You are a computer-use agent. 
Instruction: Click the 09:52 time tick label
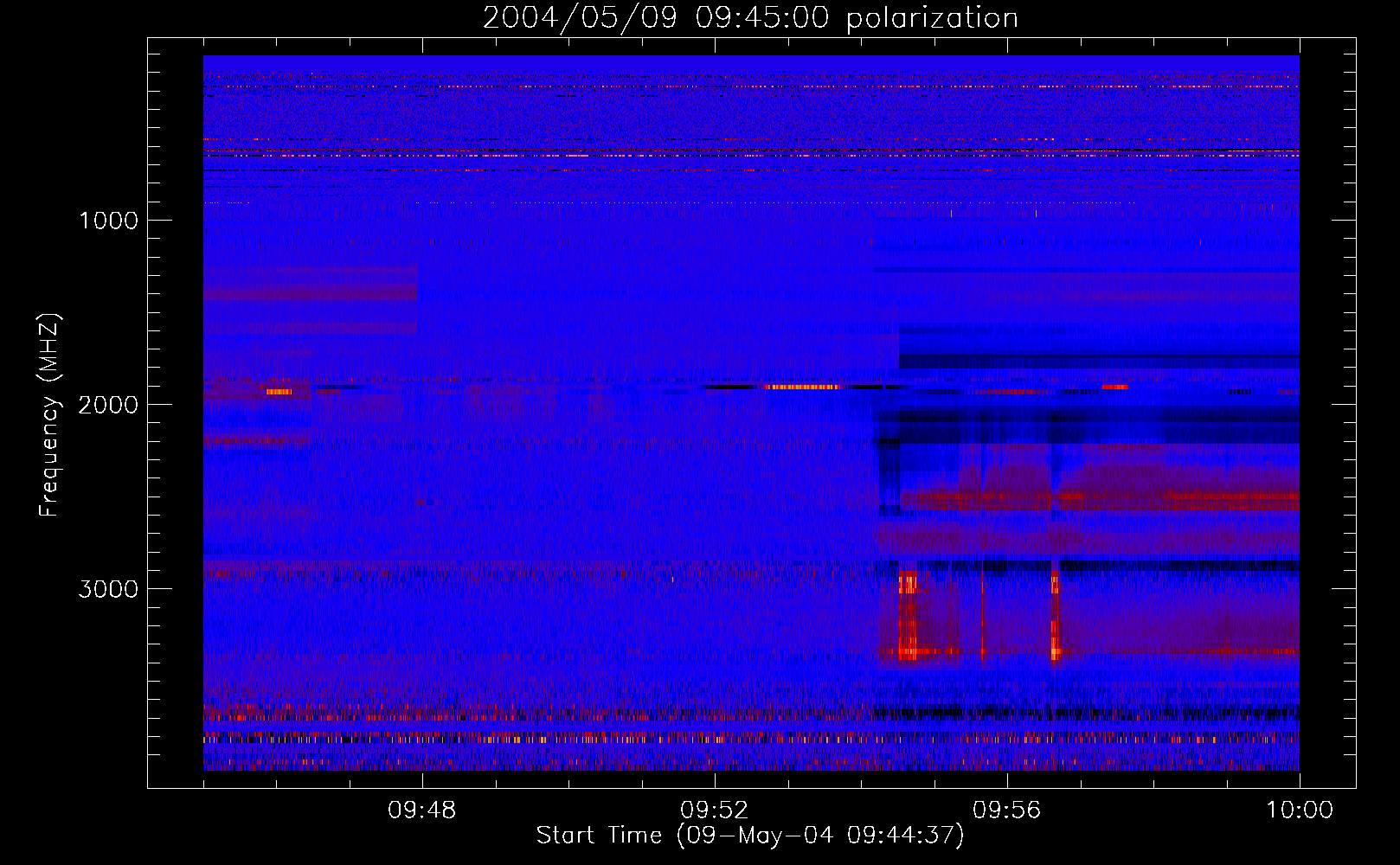[x=715, y=811]
